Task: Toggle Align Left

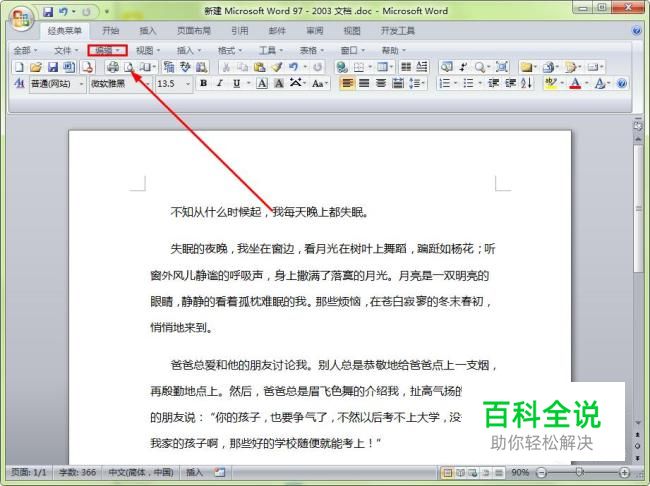Action: (347, 84)
